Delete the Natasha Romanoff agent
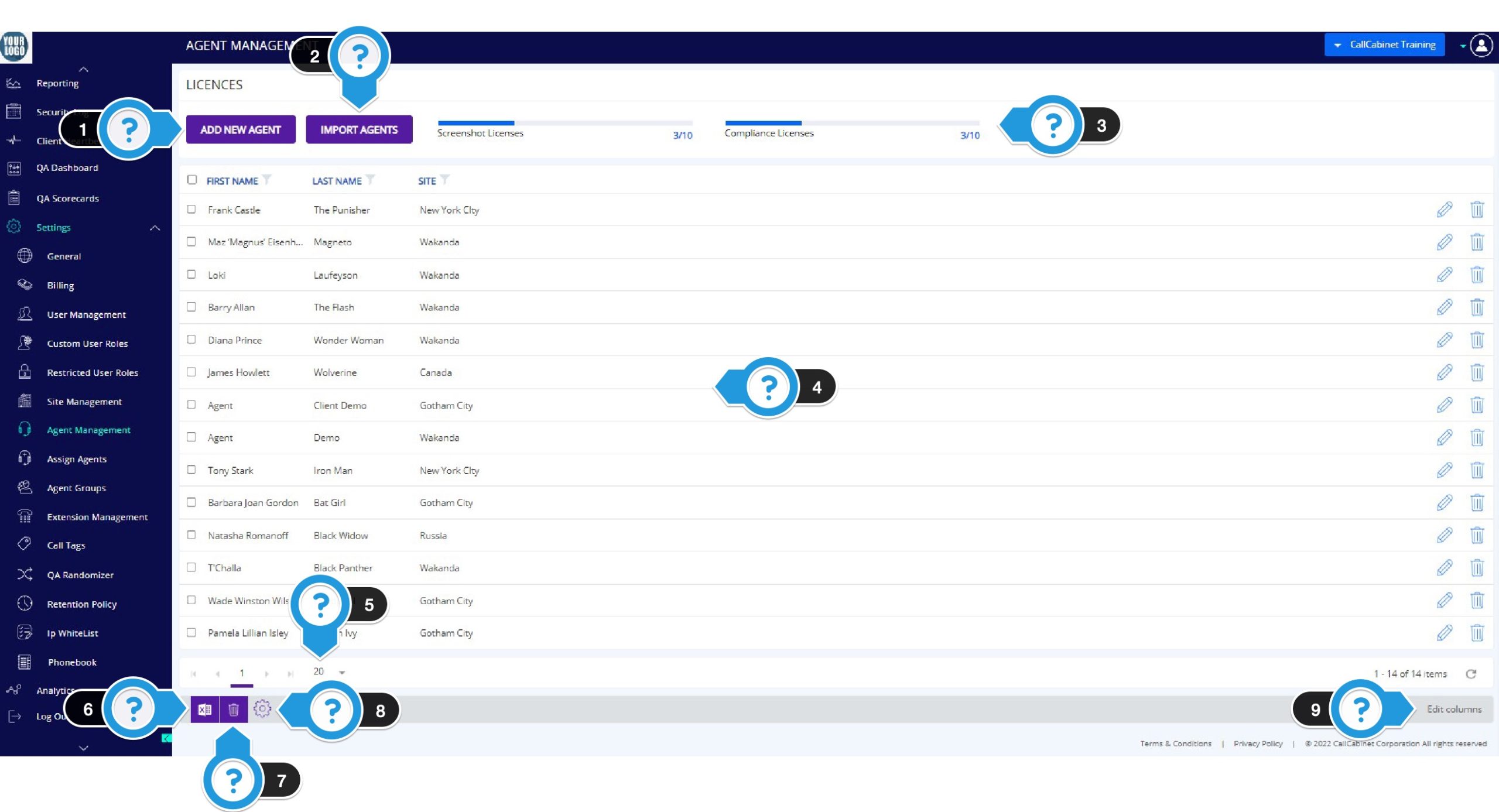 coord(1477,535)
